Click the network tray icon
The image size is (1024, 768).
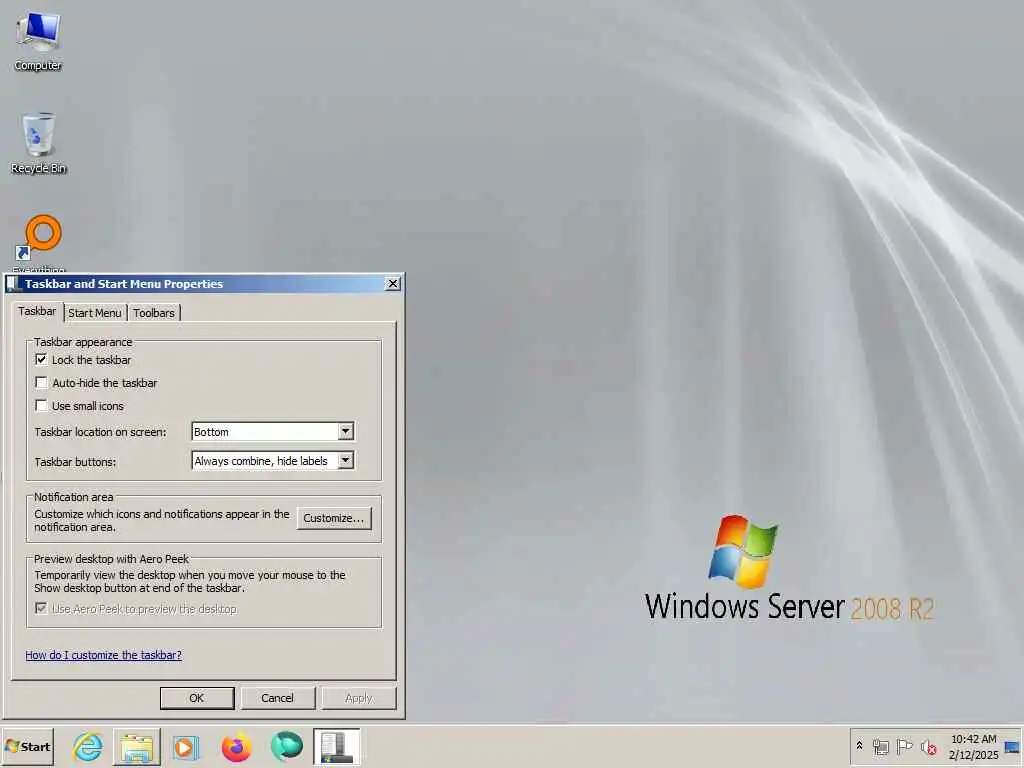pos(880,746)
